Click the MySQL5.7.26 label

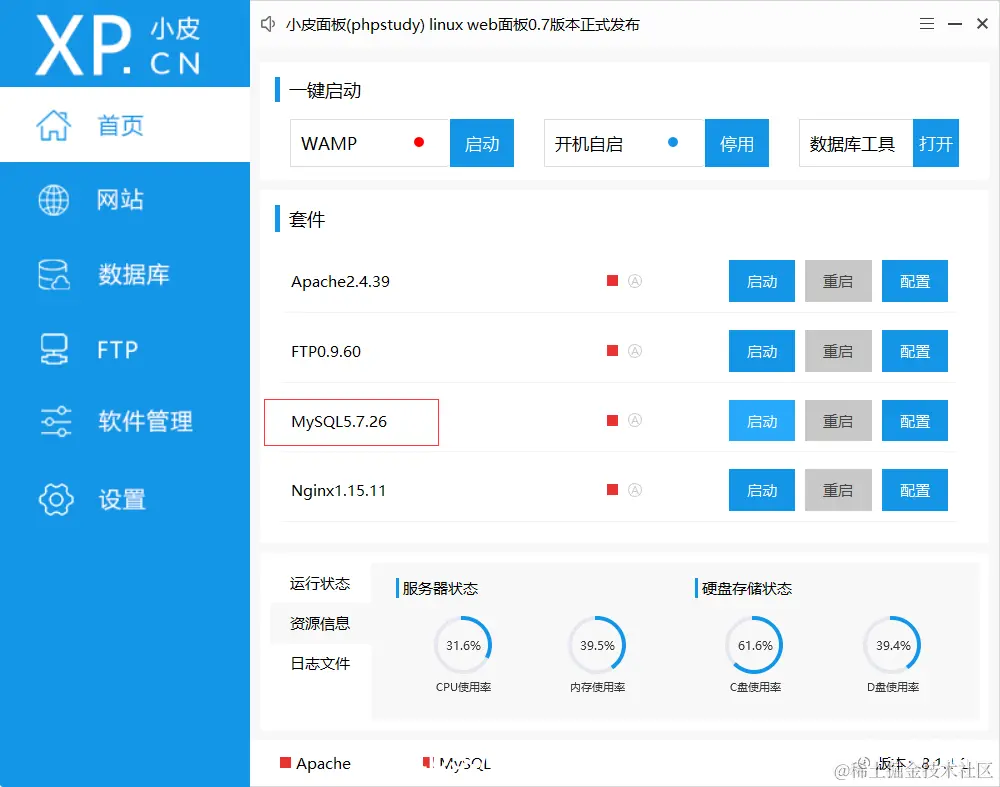339,422
